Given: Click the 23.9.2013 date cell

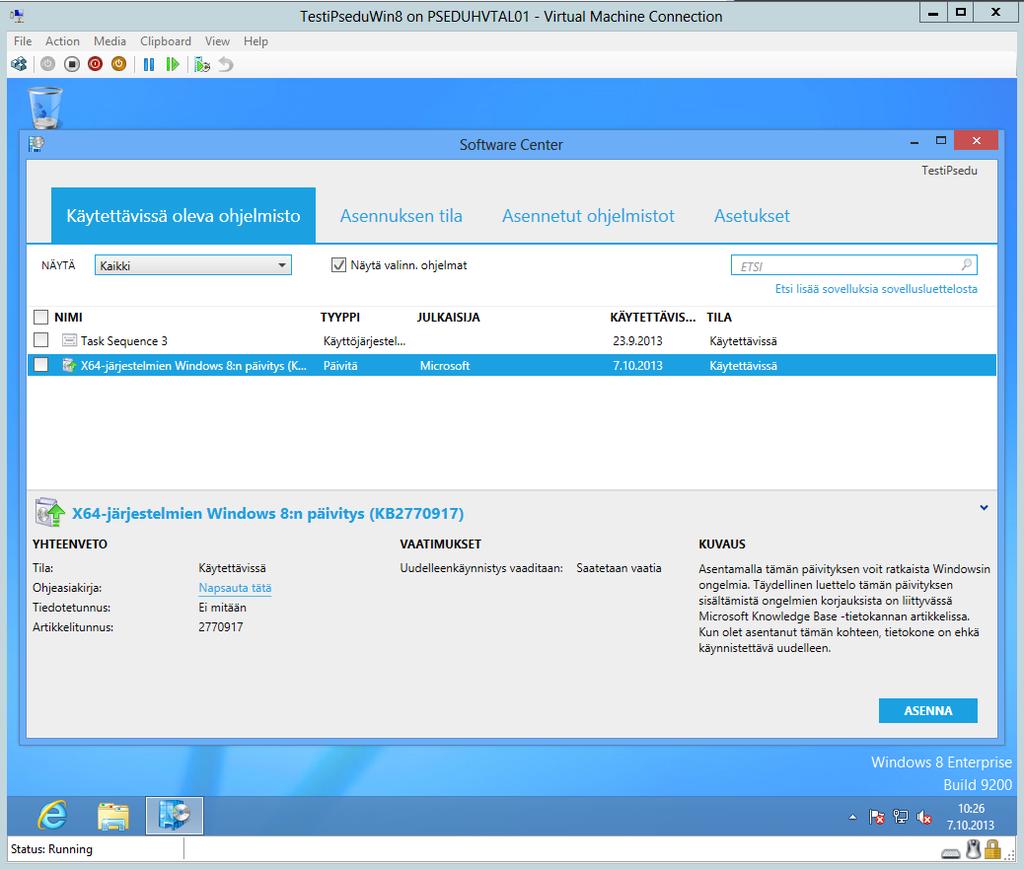Looking at the screenshot, I should [637, 341].
